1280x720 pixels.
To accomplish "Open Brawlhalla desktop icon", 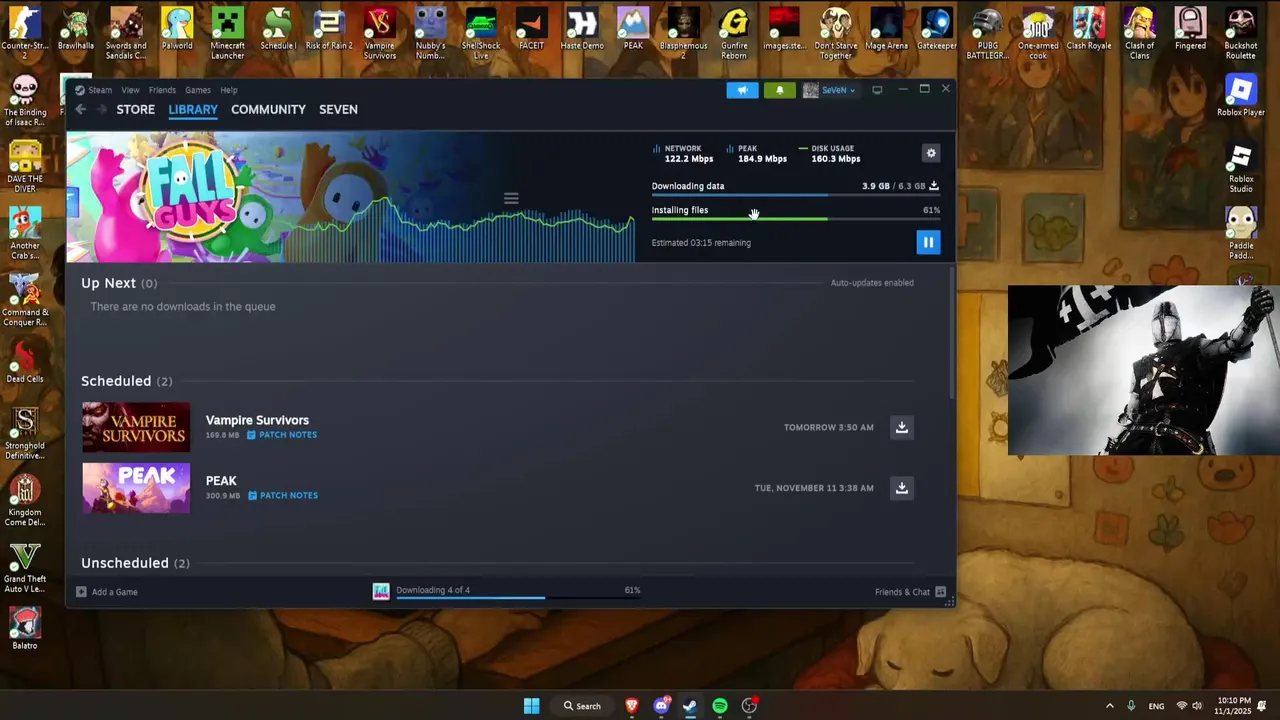I will (76, 30).
